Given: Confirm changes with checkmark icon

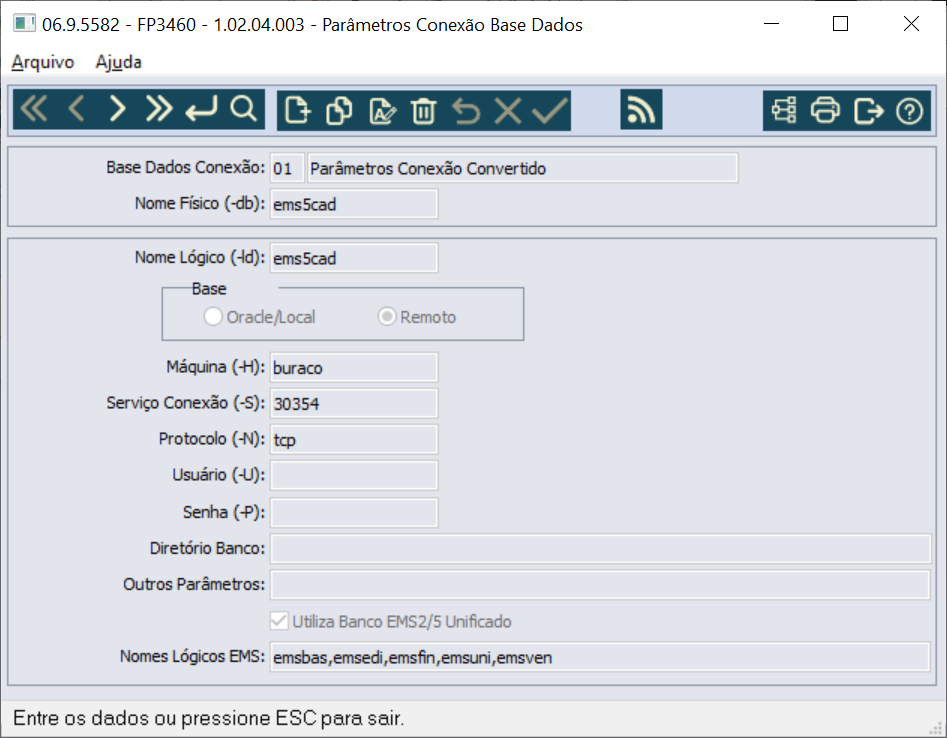Looking at the screenshot, I should (x=550, y=111).
